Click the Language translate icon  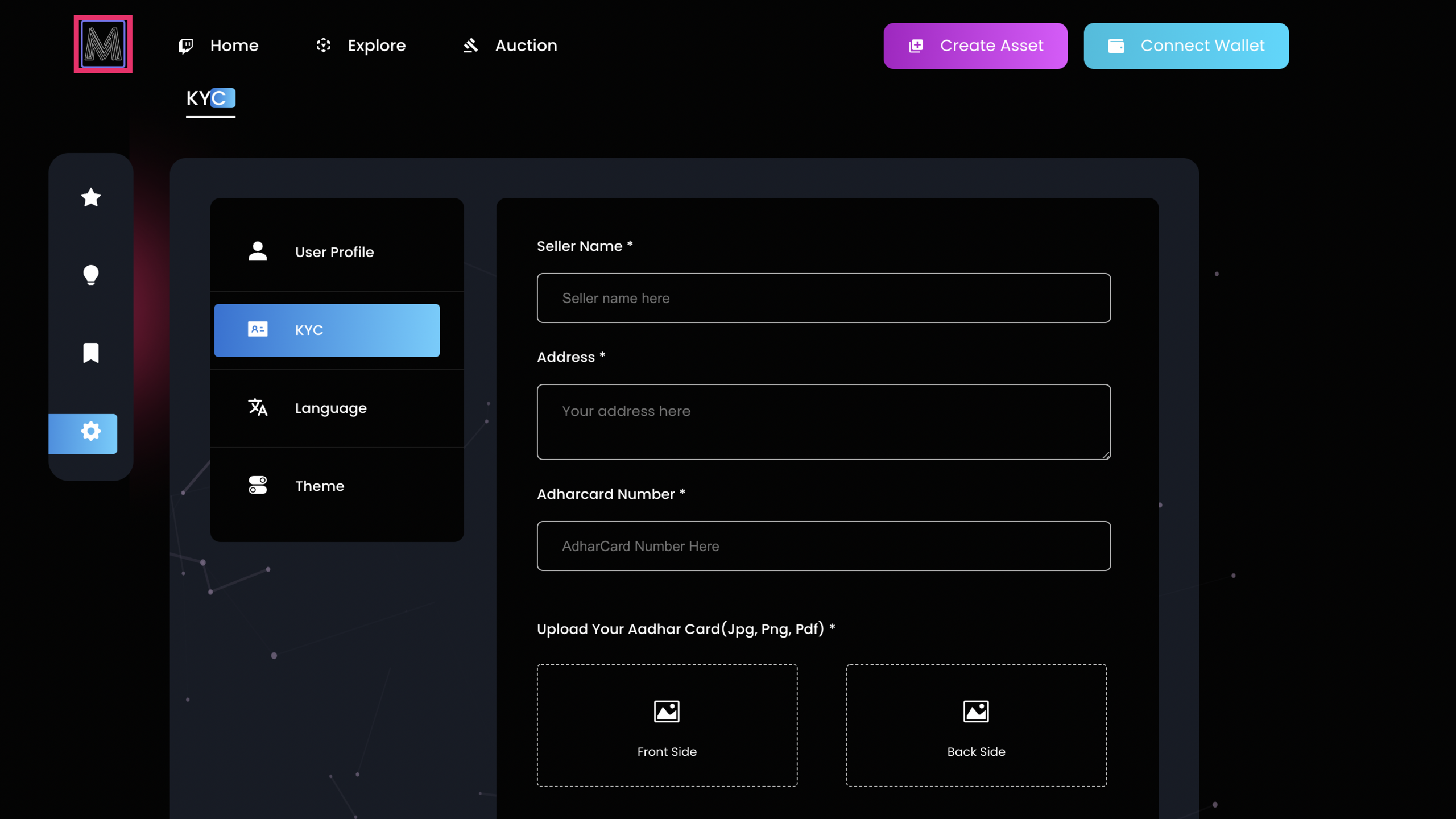coord(258,407)
